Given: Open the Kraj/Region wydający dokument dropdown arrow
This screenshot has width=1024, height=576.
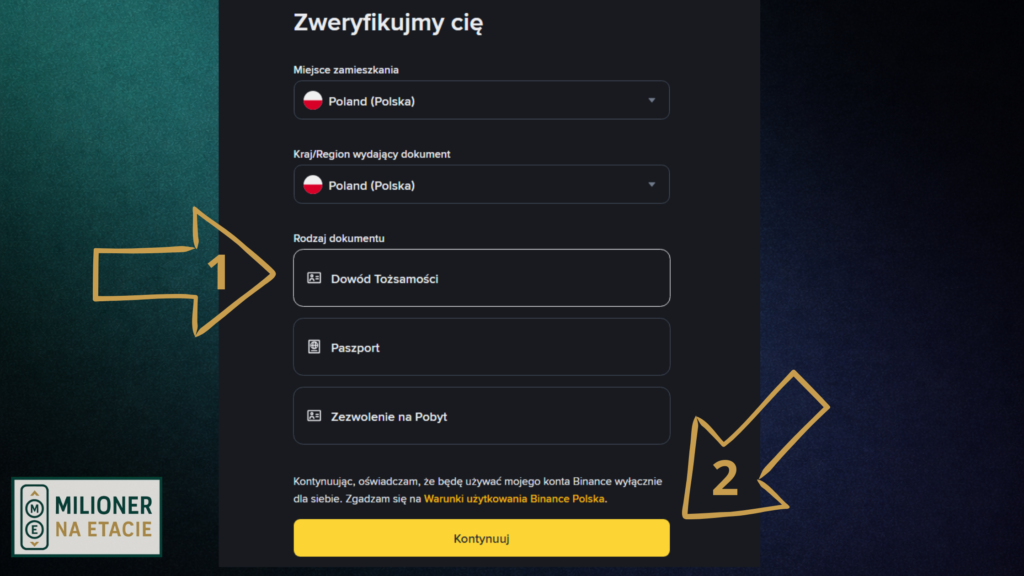Looking at the screenshot, I should click(652, 185).
